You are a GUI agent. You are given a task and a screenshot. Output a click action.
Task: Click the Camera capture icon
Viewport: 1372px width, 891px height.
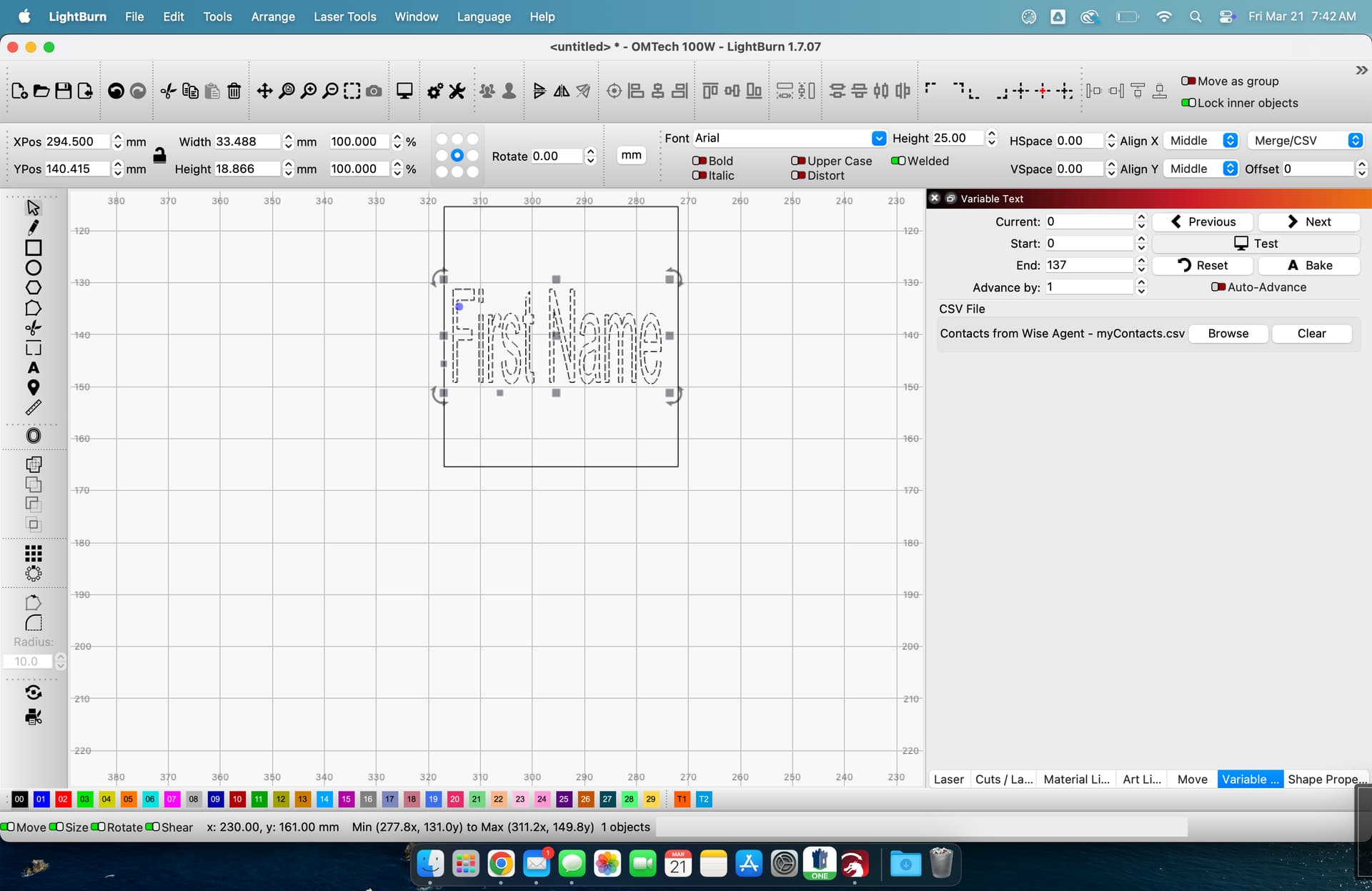coord(373,91)
